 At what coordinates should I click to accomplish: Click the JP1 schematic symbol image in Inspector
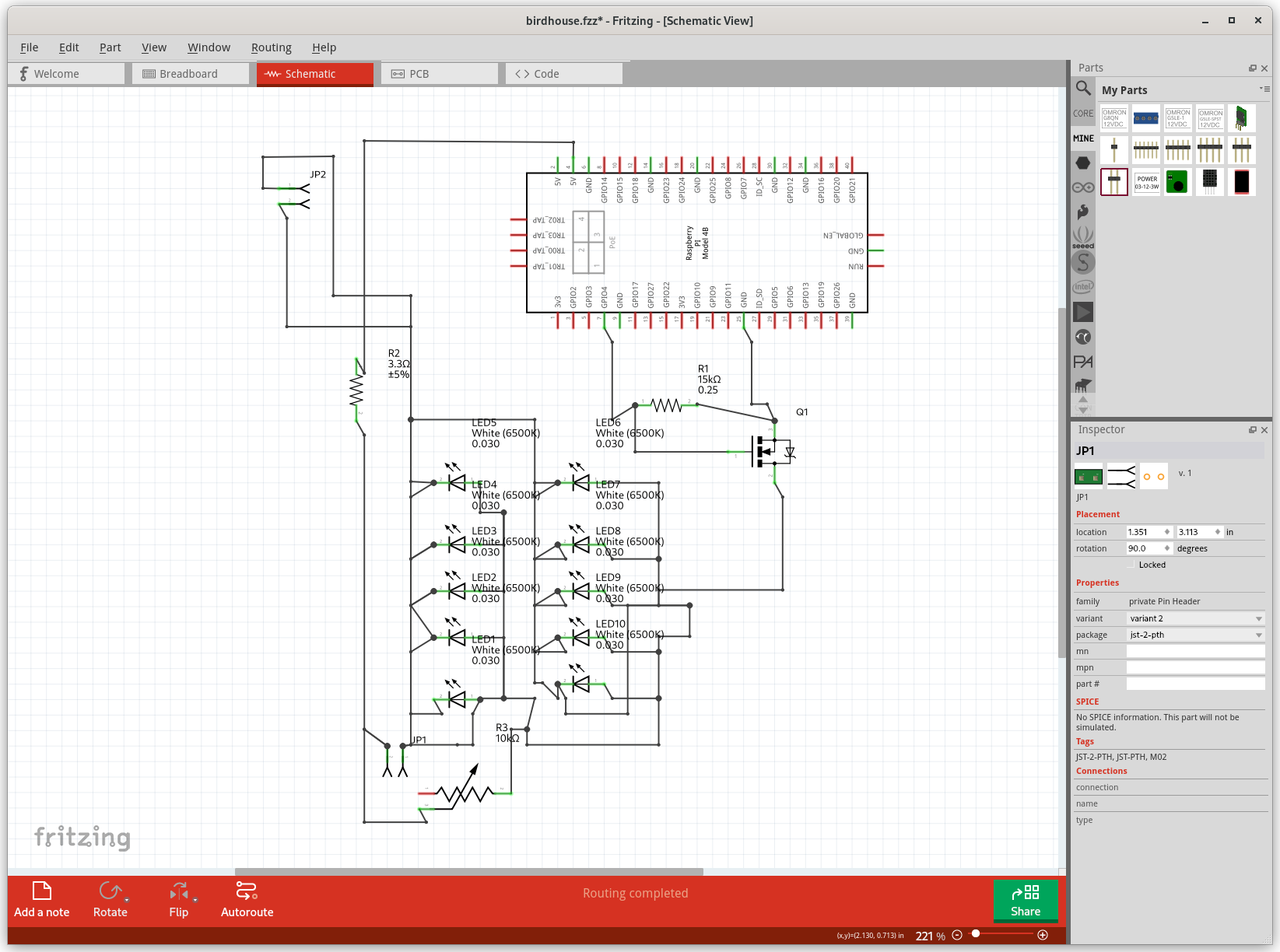tap(1121, 476)
